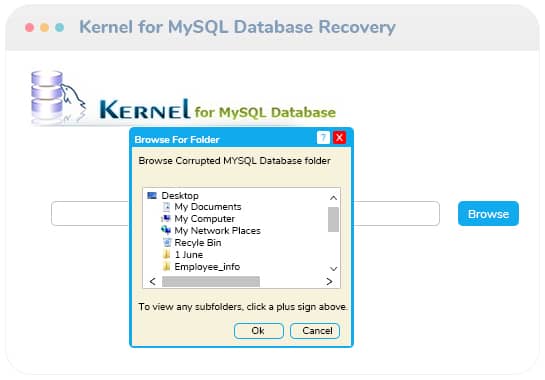Click the vertical scrollbar thumb
This screenshot has width=545, height=380.
333,219
